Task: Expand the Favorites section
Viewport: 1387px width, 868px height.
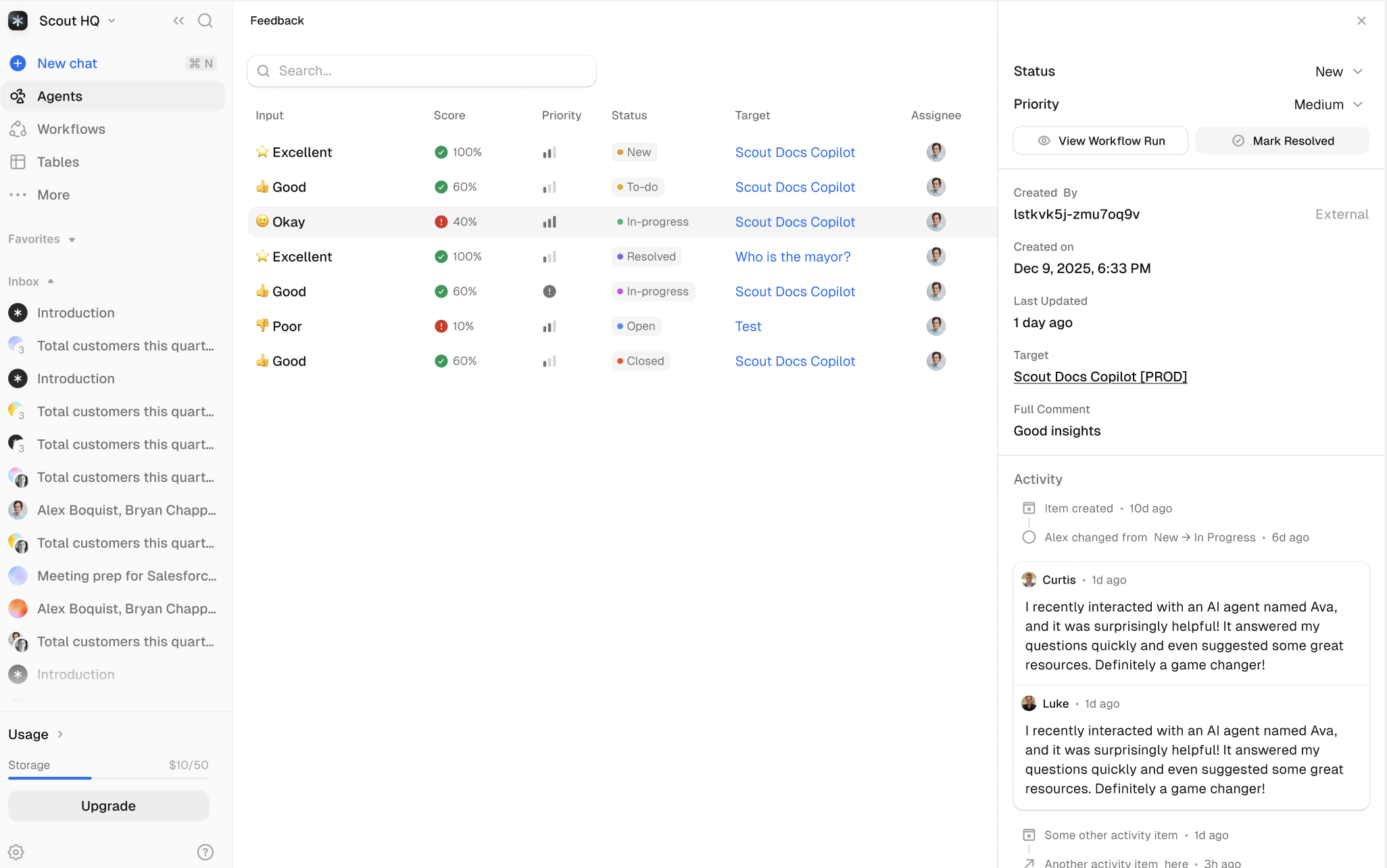Action: [72, 239]
